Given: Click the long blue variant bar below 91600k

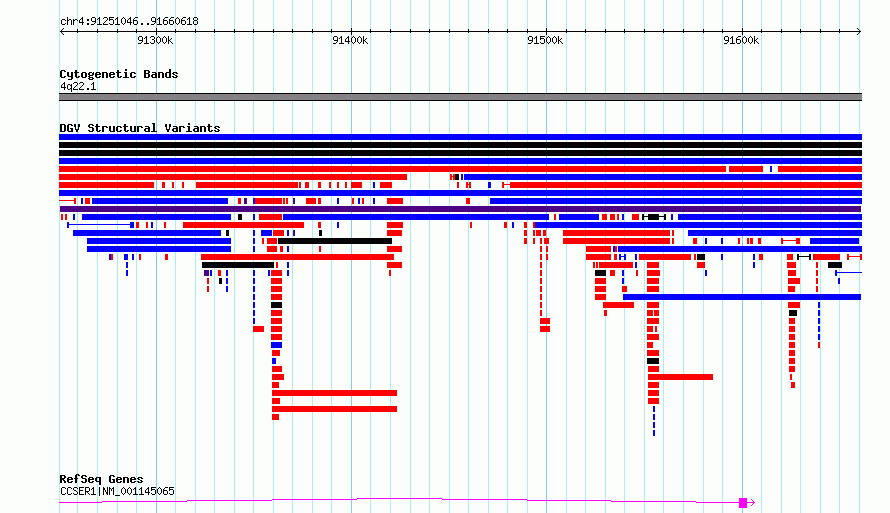Looking at the screenshot, I should coord(742,297).
